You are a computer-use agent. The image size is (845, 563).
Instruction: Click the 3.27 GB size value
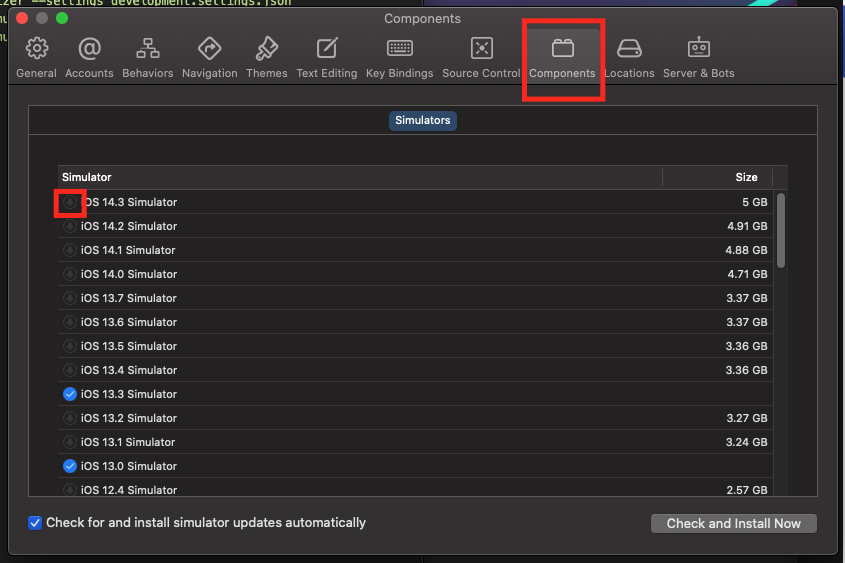coord(747,418)
